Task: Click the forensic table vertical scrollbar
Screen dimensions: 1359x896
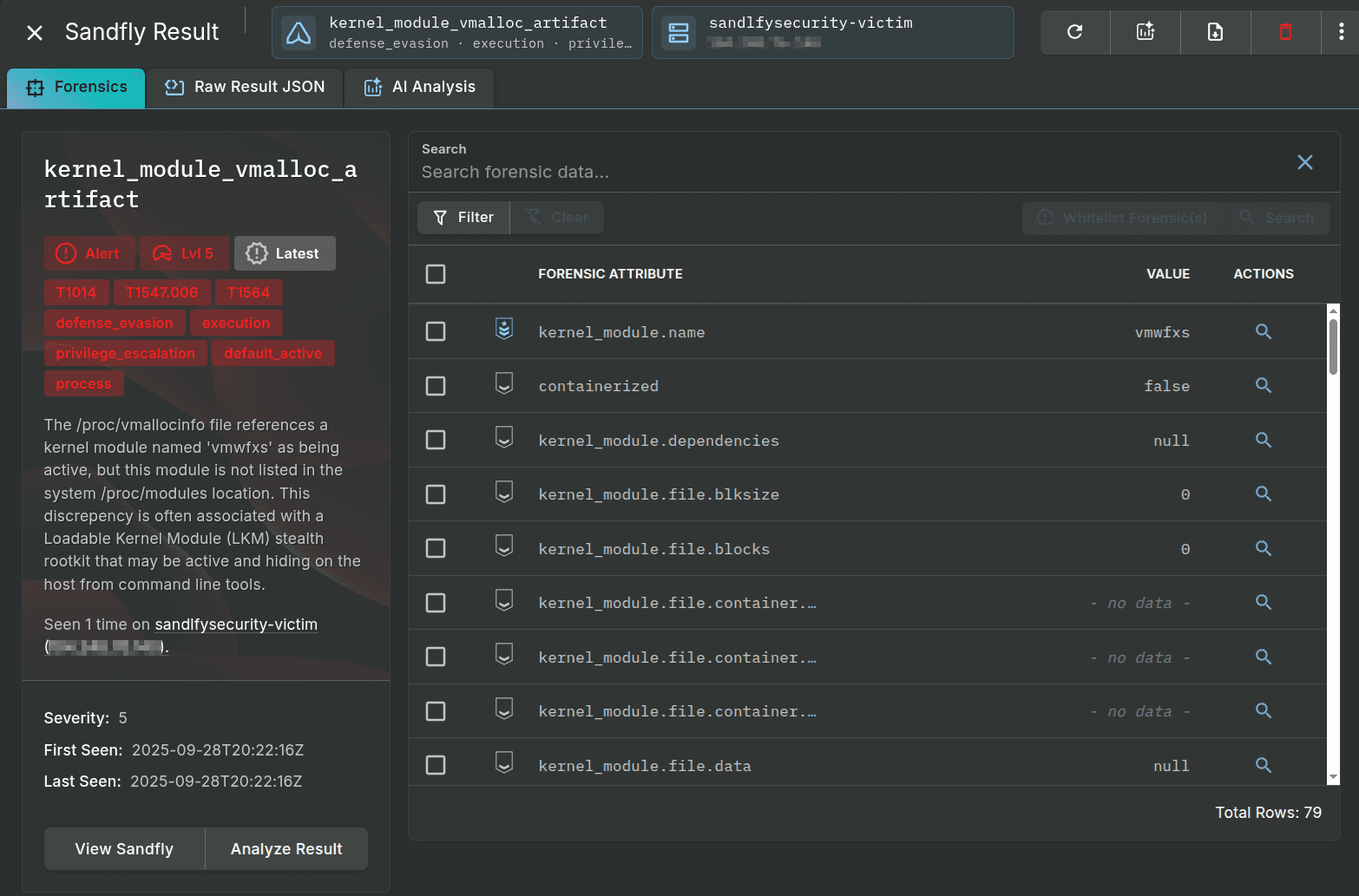Action: [1333, 347]
